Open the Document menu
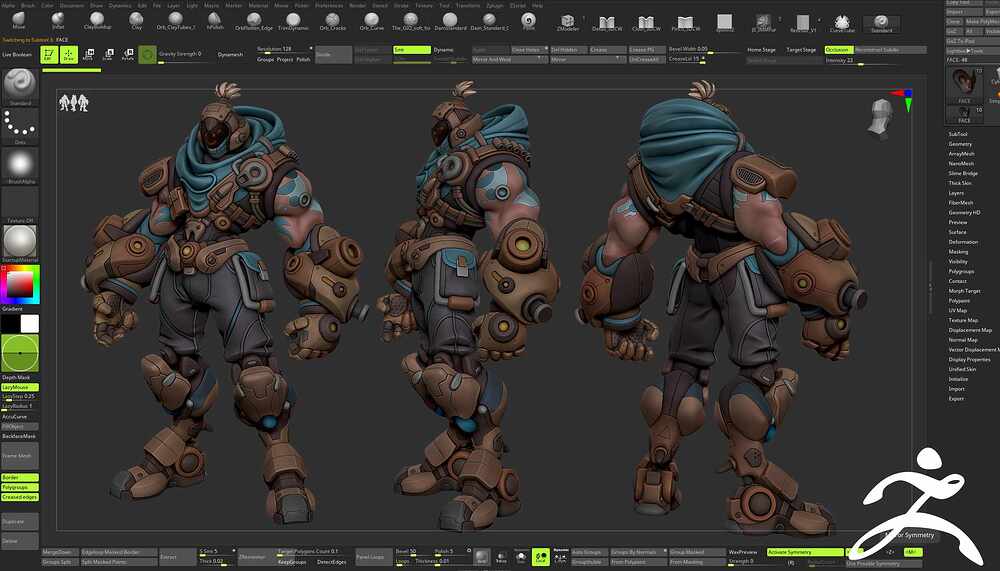Screen dimensions: 1000x571 (71, 5)
